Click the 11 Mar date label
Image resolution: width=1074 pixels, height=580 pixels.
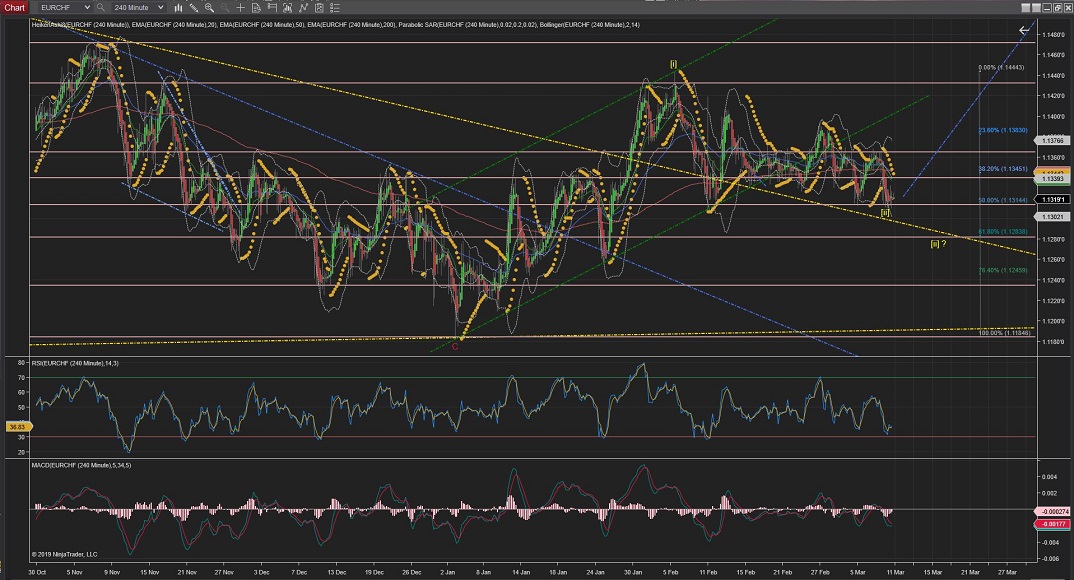point(895,572)
